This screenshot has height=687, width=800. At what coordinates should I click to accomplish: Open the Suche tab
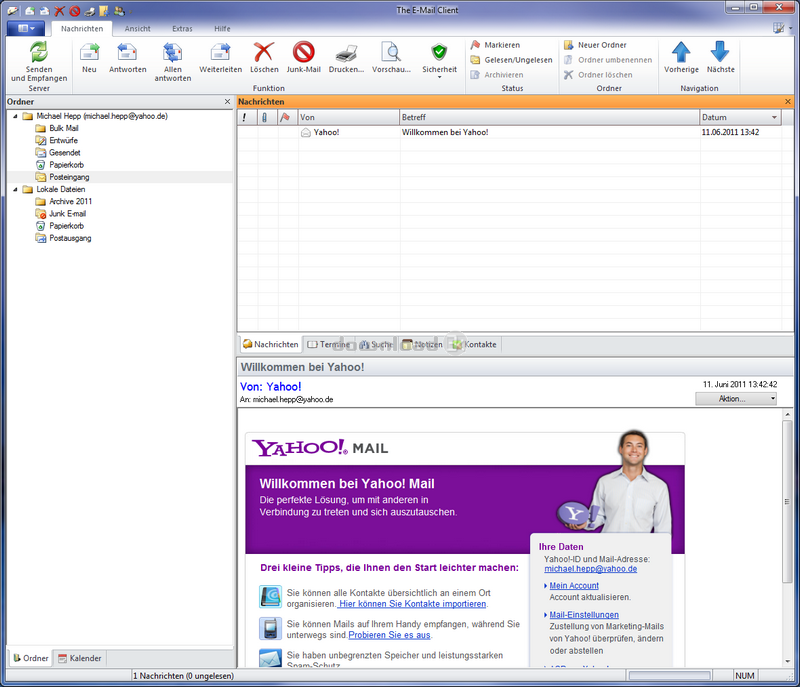pos(377,344)
